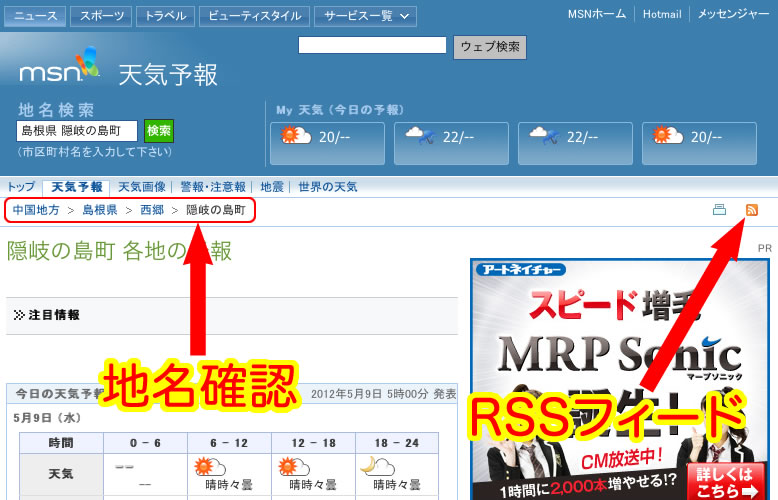
Task: Click the printer icon
Action: pos(719,210)
